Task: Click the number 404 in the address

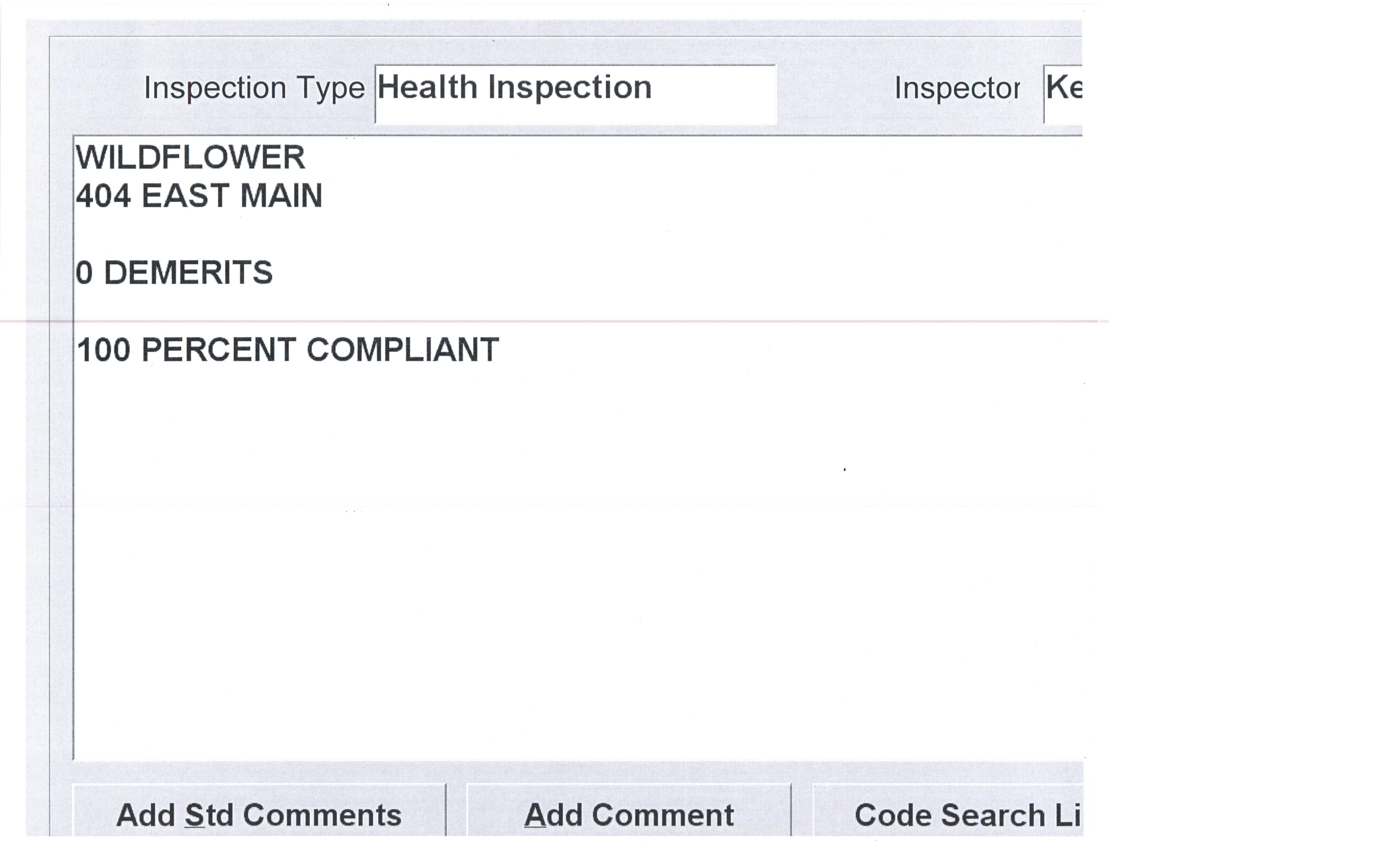Action: tap(103, 196)
